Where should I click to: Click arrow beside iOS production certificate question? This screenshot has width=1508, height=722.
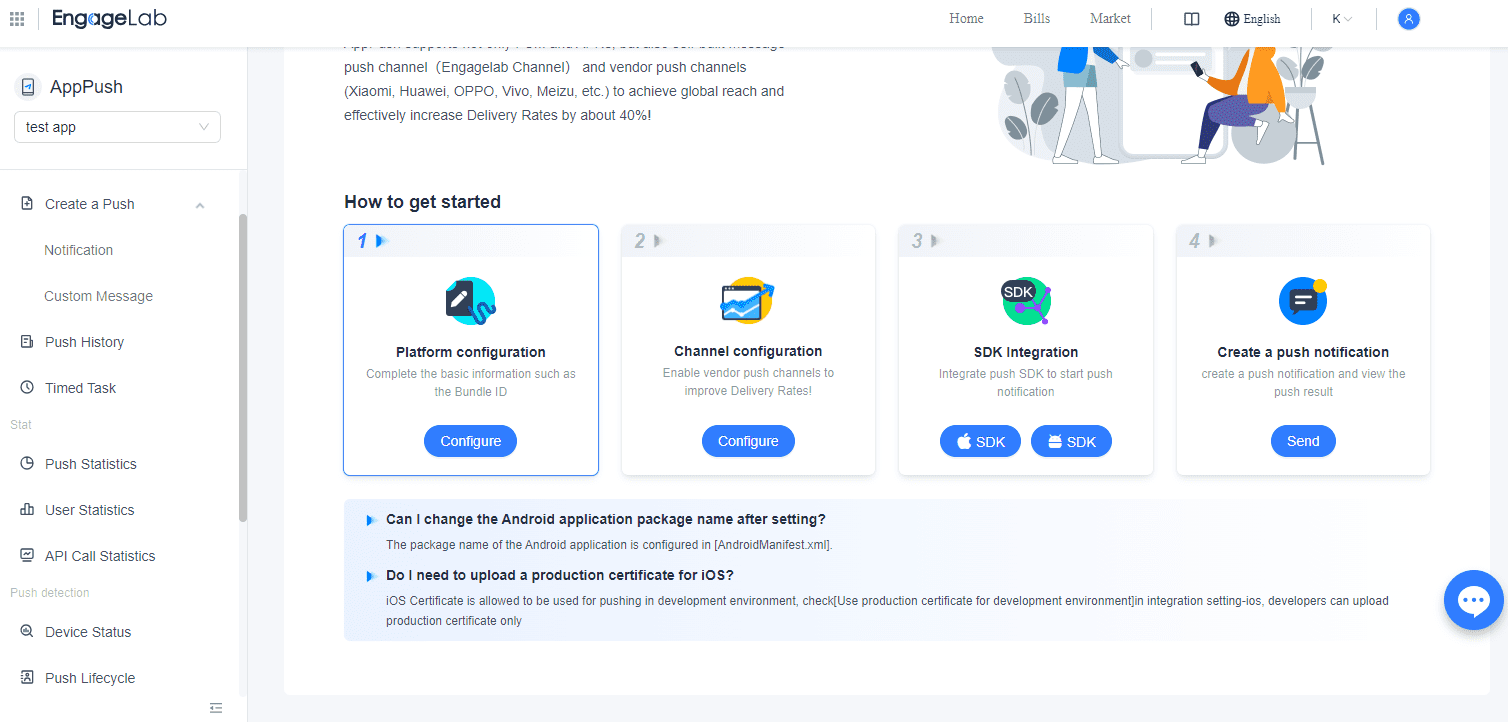370,576
